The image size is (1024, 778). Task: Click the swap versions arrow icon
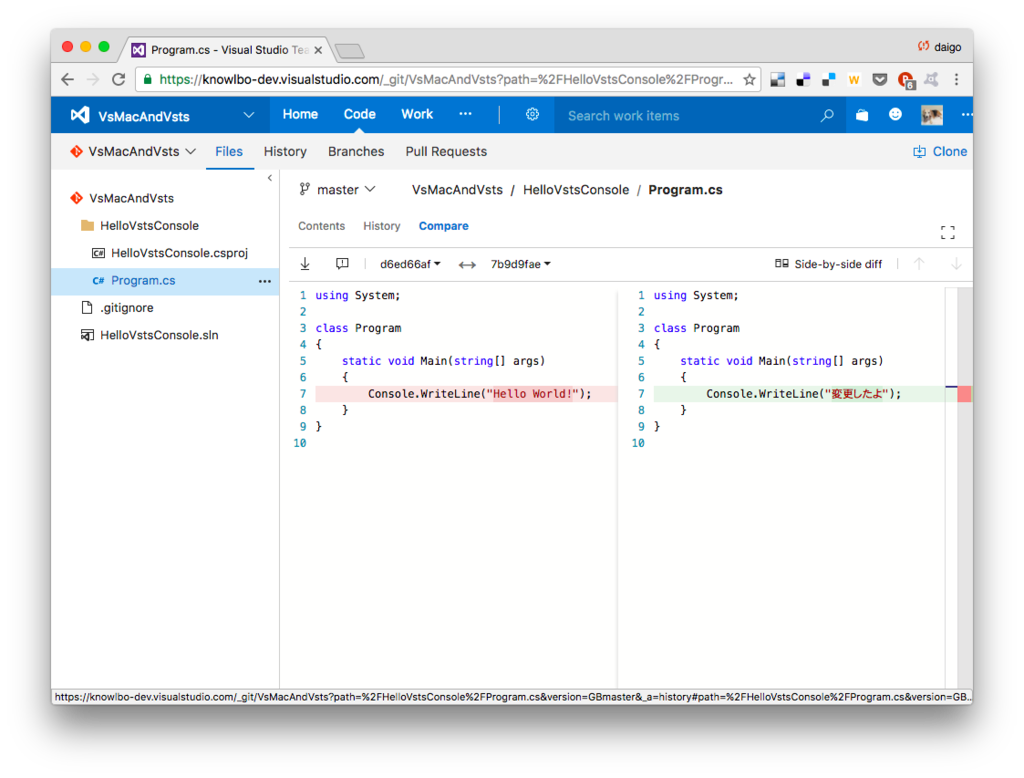click(x=467, y=265)
